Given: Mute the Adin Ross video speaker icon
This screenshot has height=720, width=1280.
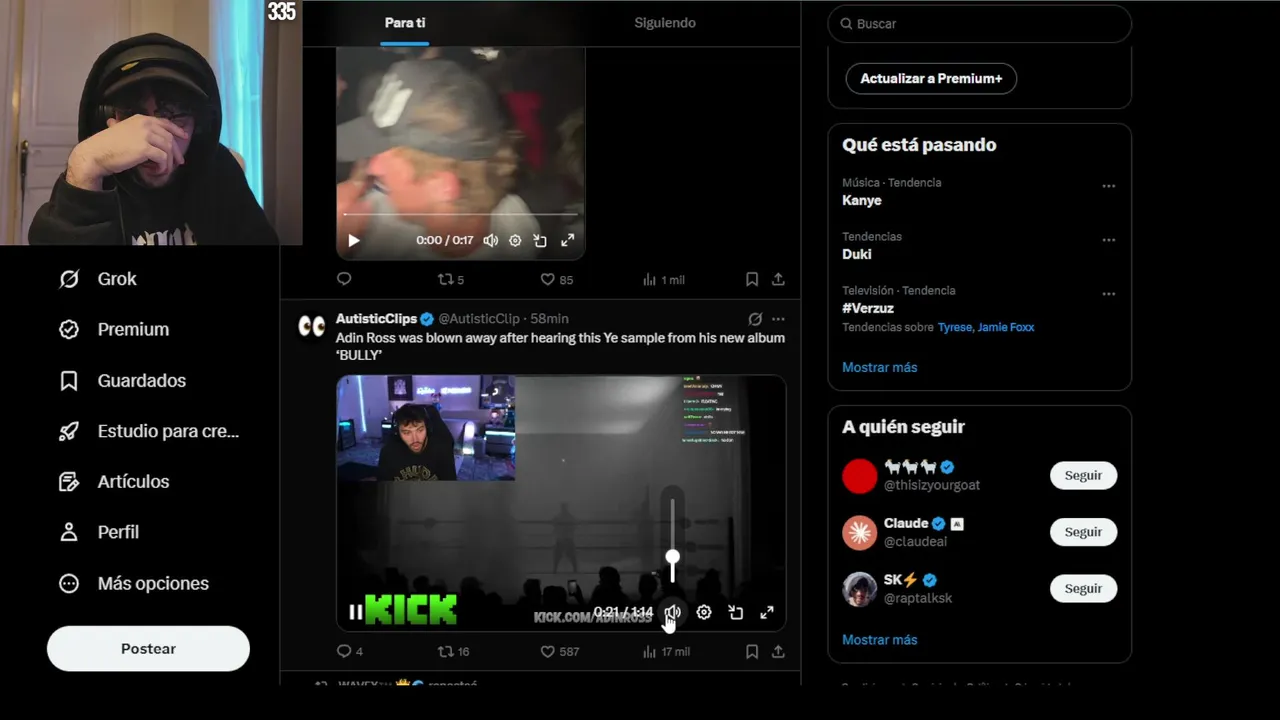Looking at the screenshot, I should click(x=673, y=612).
